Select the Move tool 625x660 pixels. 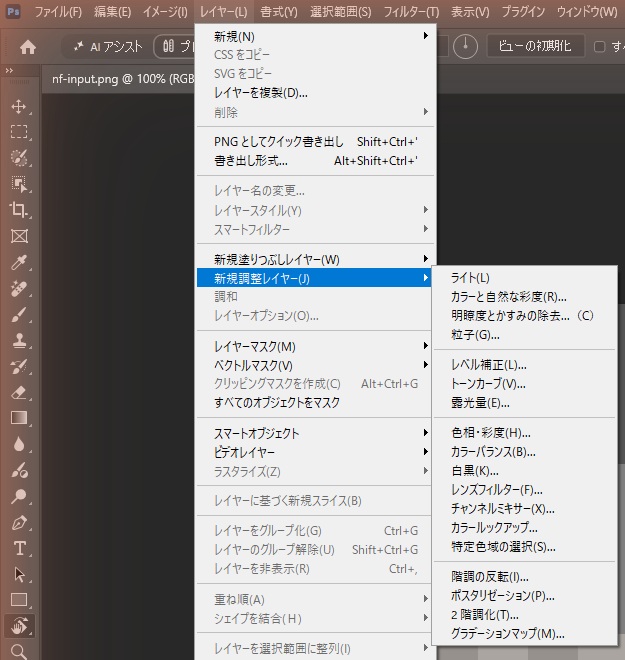19,106
